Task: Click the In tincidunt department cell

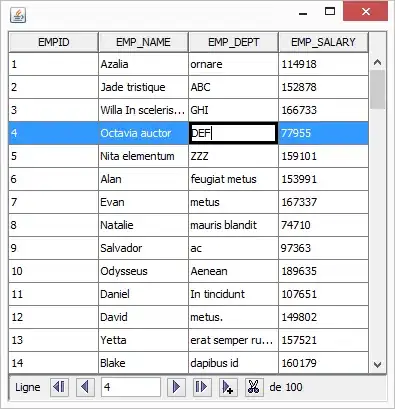Action: pyautogui.click(x=233, y=294)
